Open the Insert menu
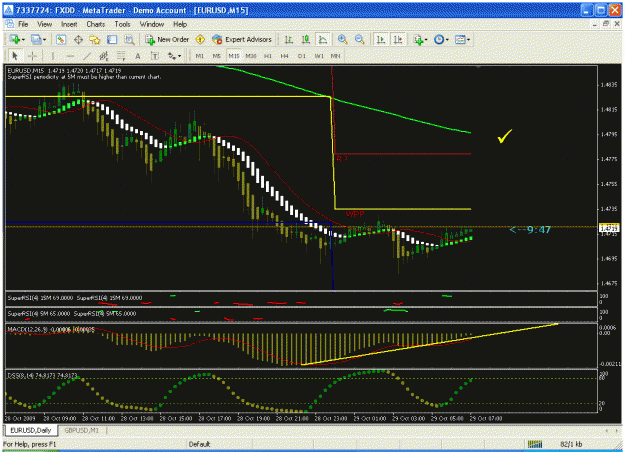 tap(69, 24)
